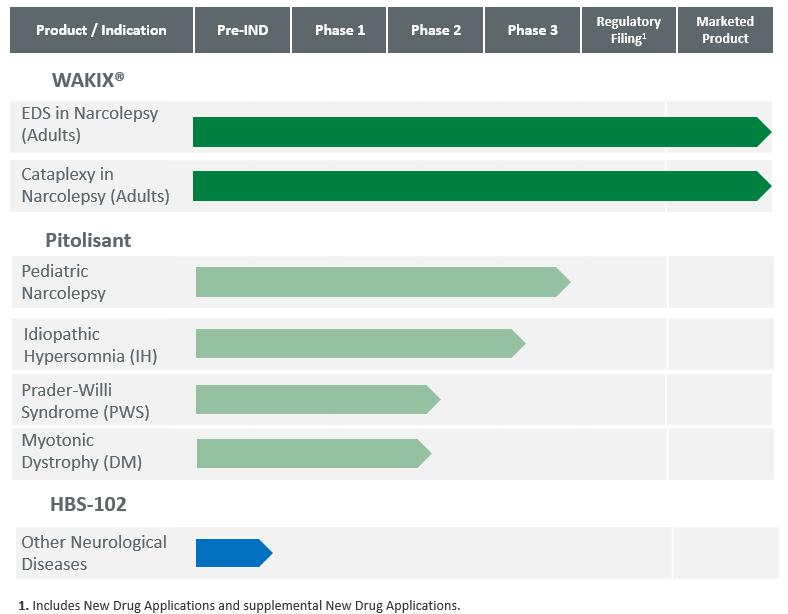Click the Pediatric Narcolepsy progress arrow
788x614 pixels.
point(383,282)
